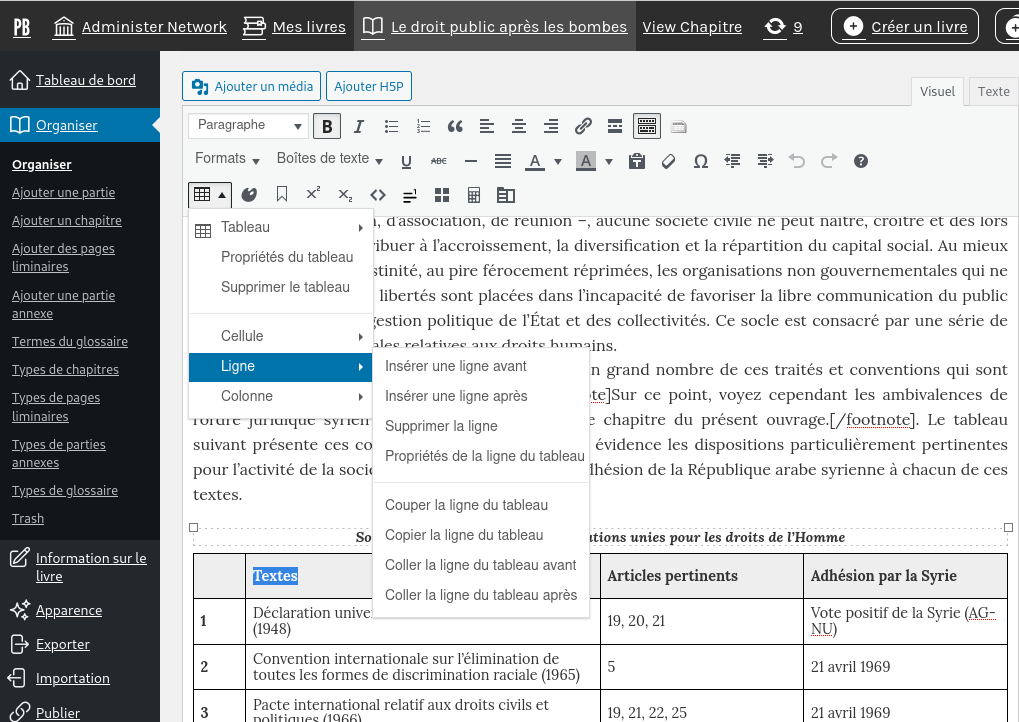Viewport: 1019px width, 722px height.
Task: Toggle italic formatting
Action: tap(359, 126)
